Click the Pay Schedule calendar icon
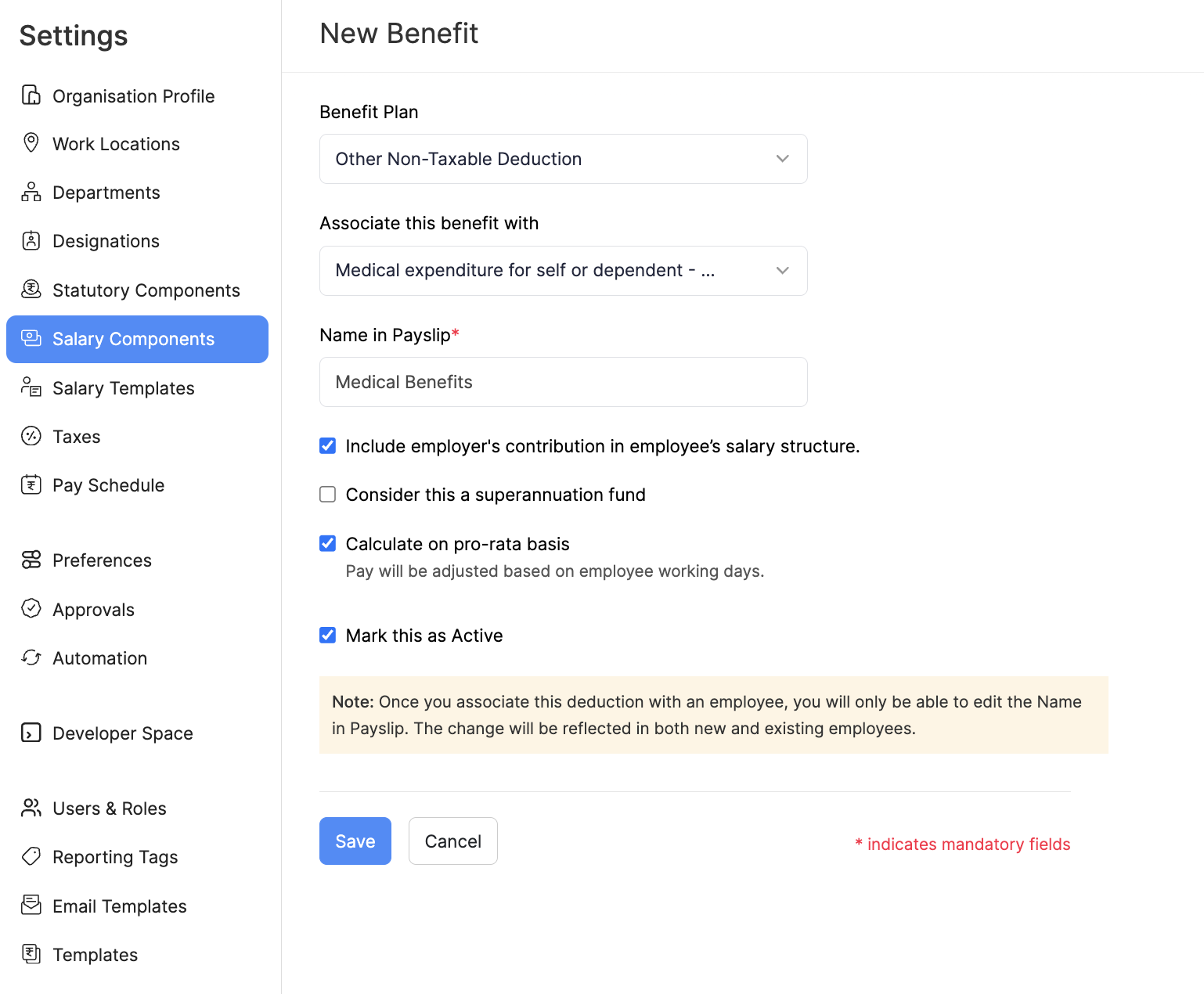 point(31,485)
